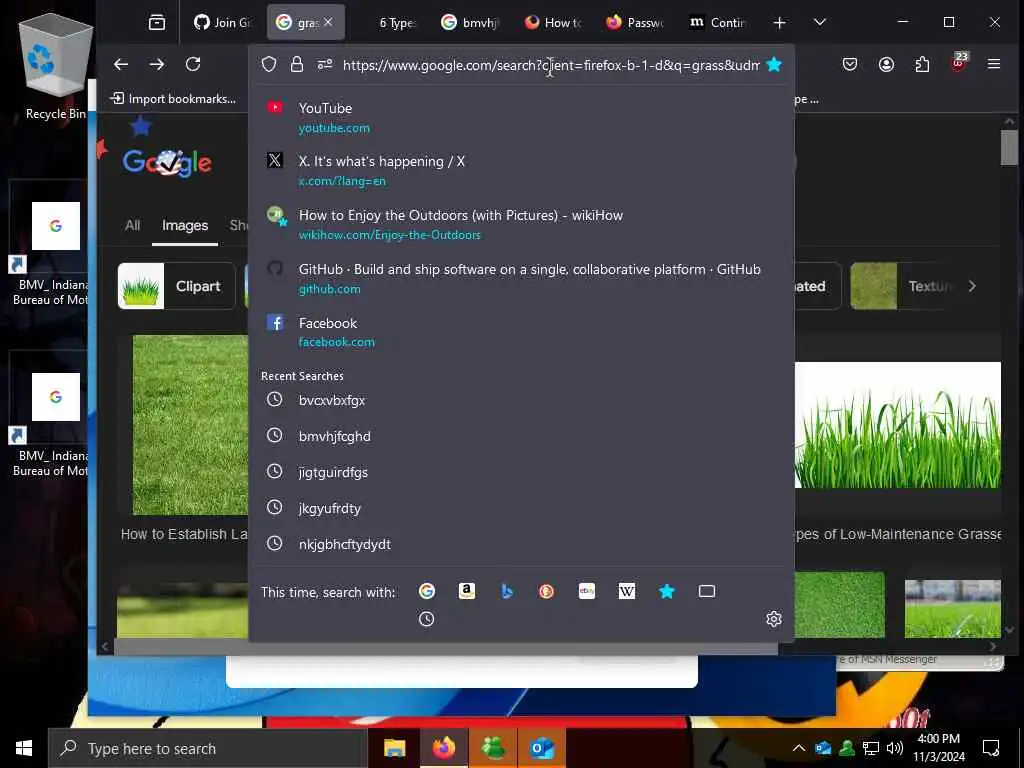Viewport: 1024px width, 768px height.
Task: Open the volume speaker tray icon
Action: click(894, 748)
